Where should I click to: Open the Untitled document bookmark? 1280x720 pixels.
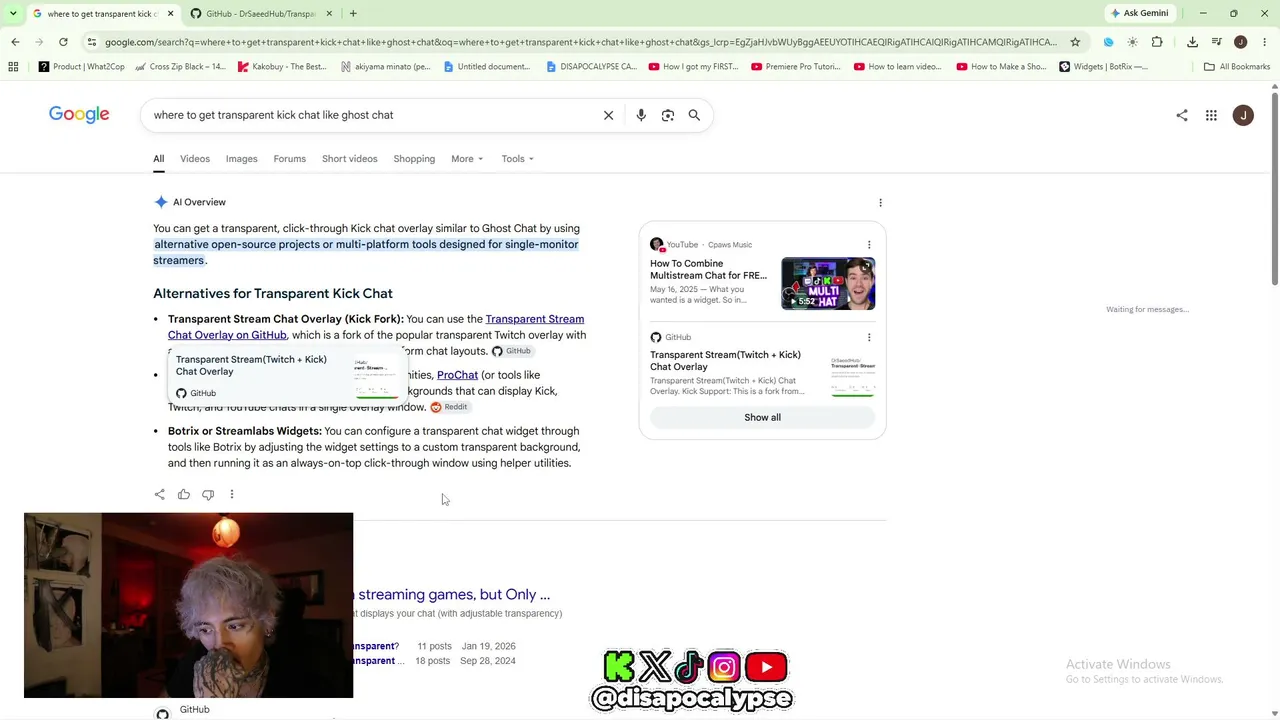point(487,67)
